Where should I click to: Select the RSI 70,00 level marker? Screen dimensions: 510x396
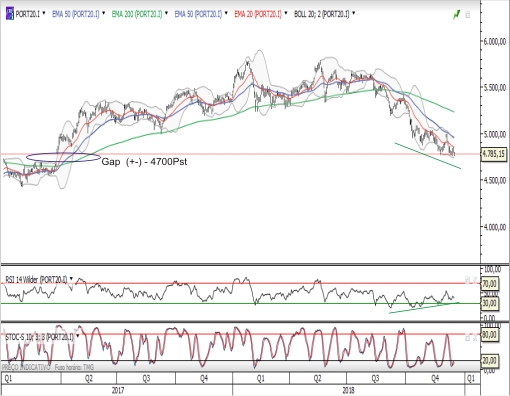click(490, 284)
